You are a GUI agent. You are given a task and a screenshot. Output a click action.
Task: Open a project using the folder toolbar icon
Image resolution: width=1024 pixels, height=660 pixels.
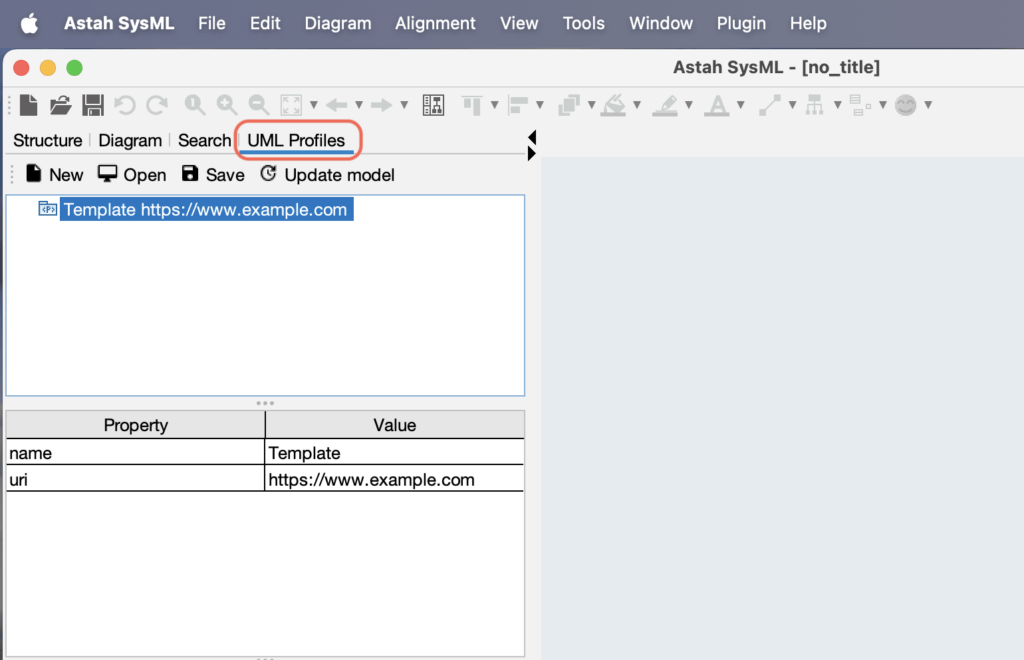point(59,104)
